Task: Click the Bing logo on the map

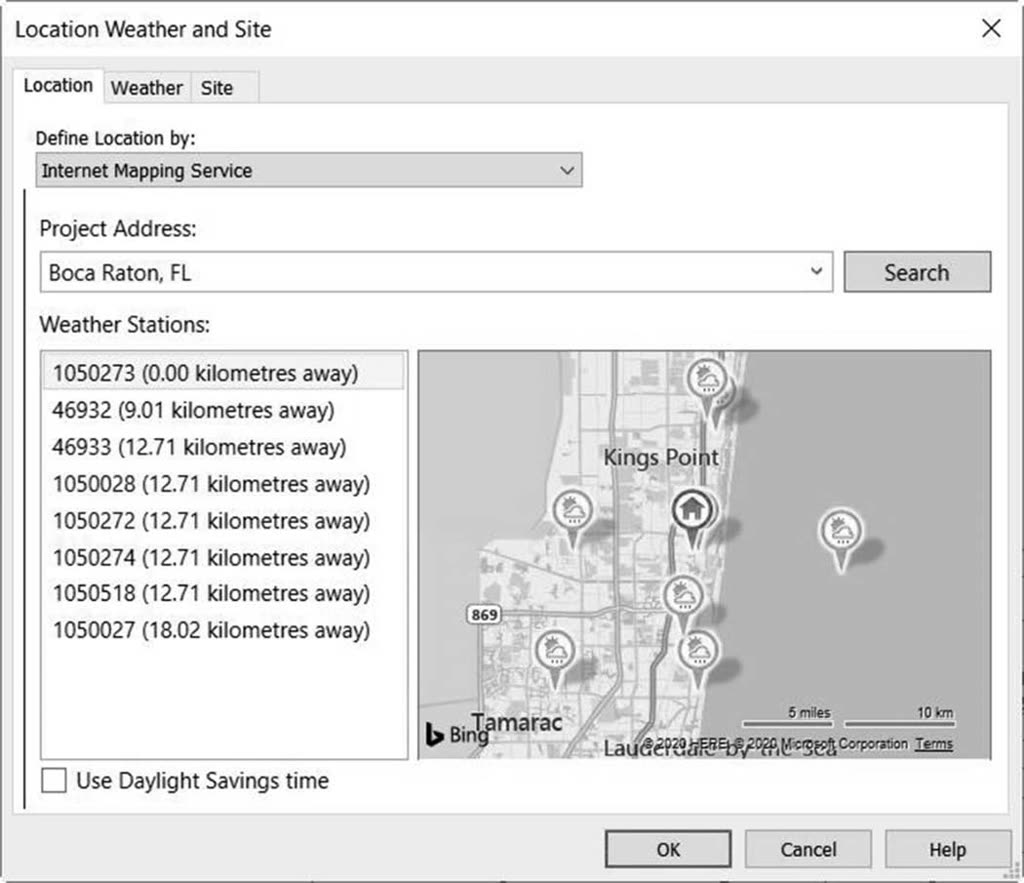Action: (x=457, y=734)
